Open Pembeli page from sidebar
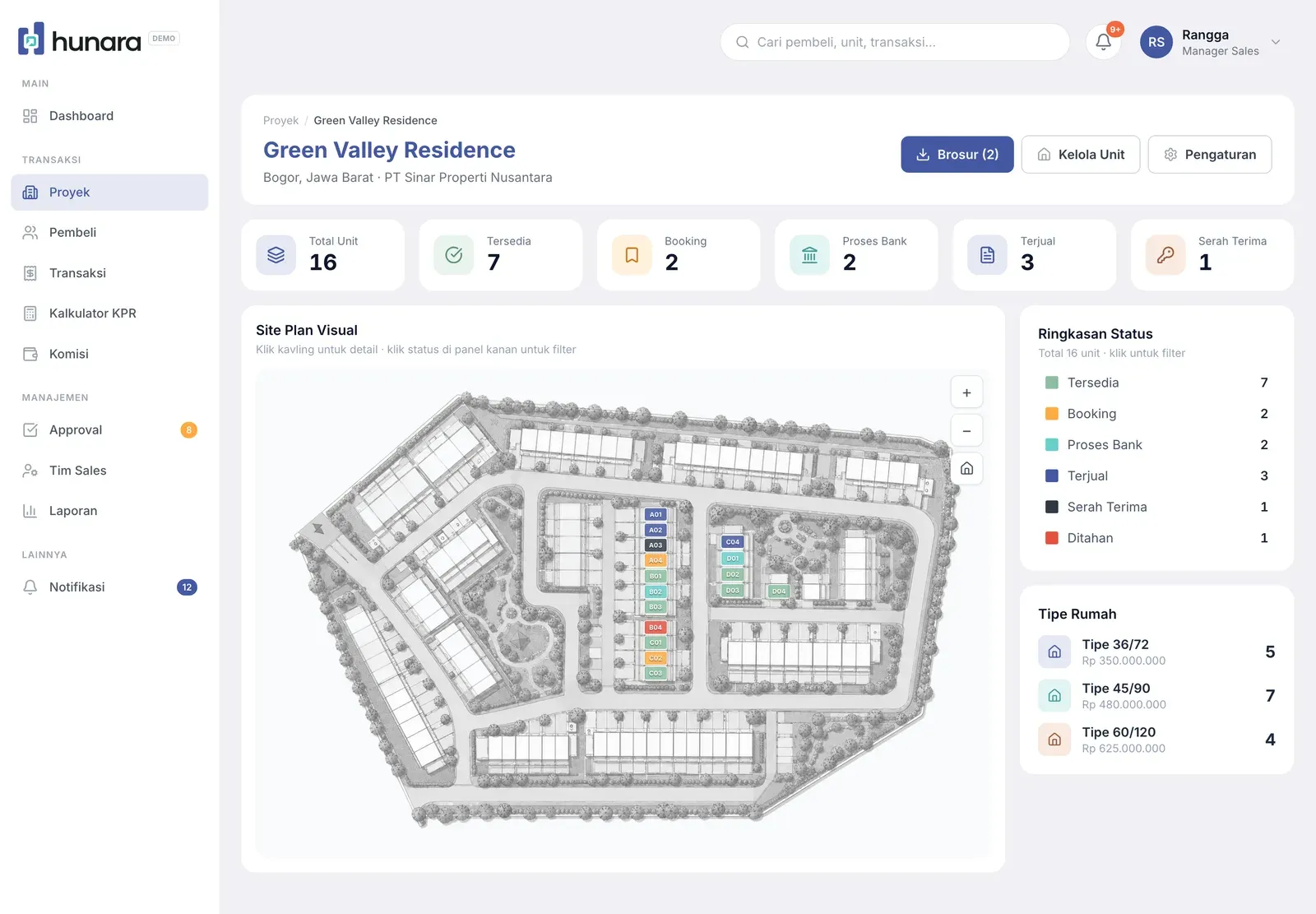The height and width of the screenshot is (914, 1316). pyautogui.click(x=109, y=233)
